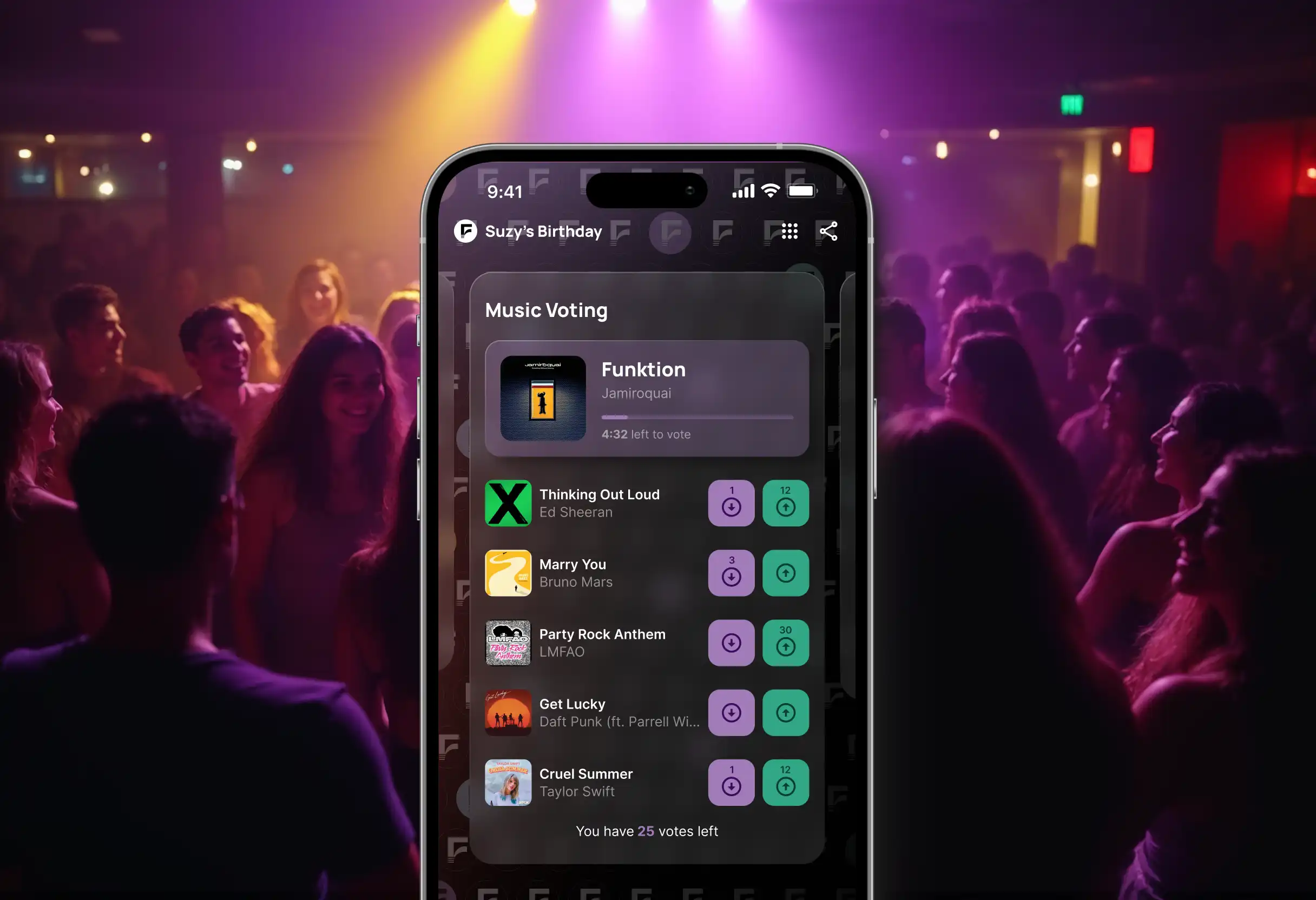Screen dimensions: 1316x900
Task: Tap the downvote icon for Marry You
Action: pos(731,573)
